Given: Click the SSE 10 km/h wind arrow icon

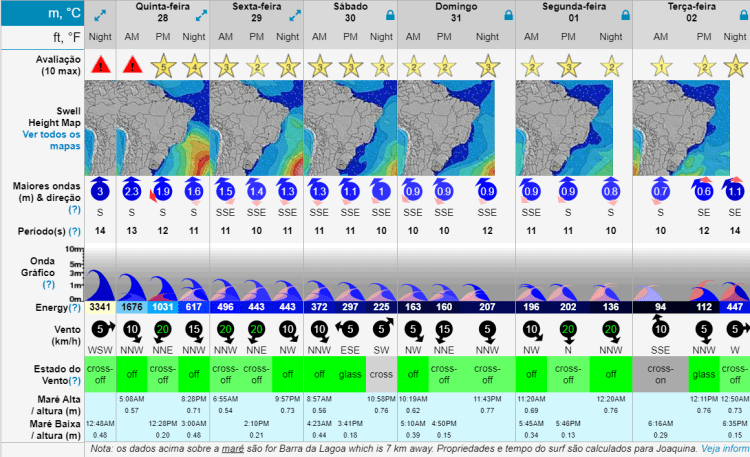Looking at the screenshot, I should pos(660,327).
